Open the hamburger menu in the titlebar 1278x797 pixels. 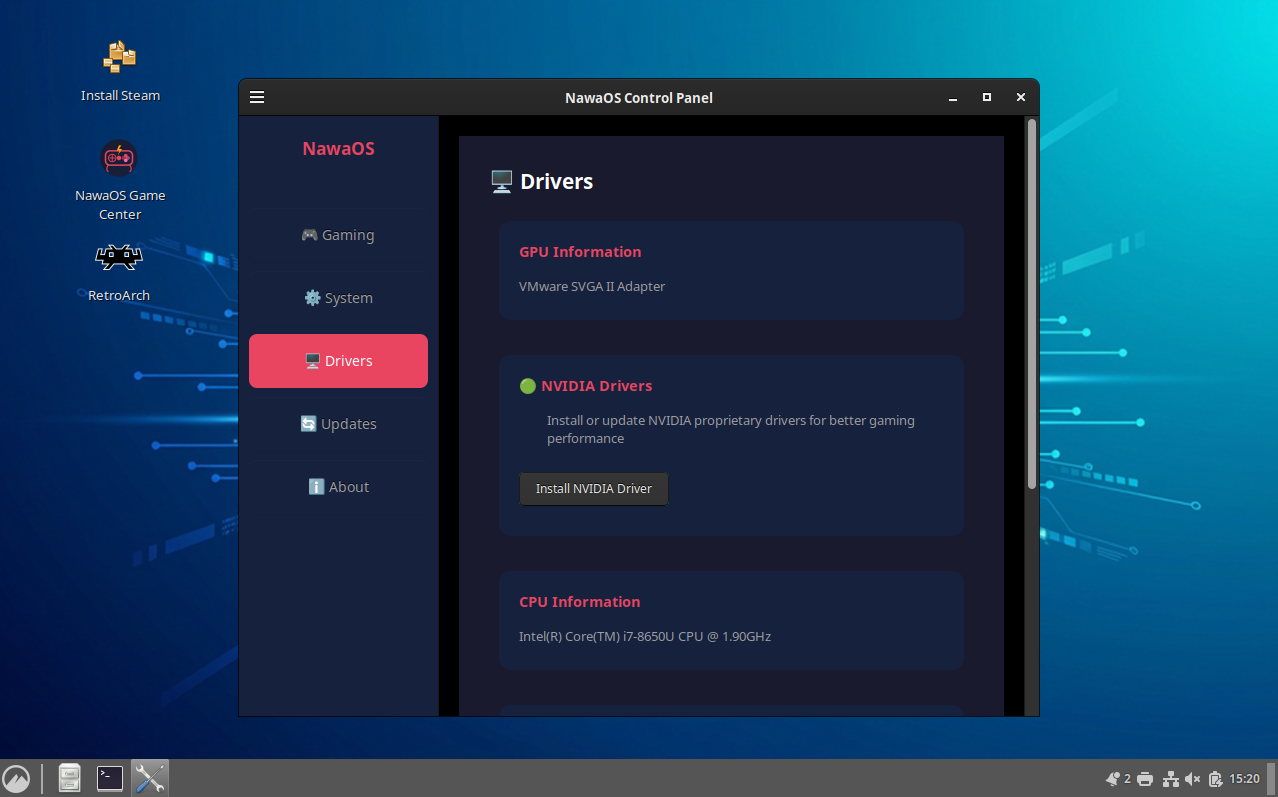click(257, 96)
